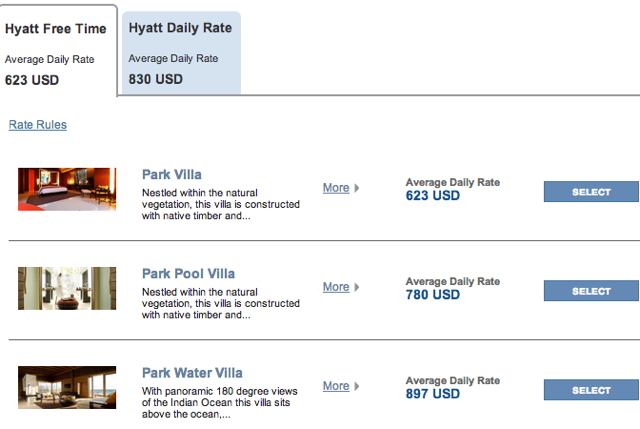
Task: Open the Hyatt Daily Rate tab
Action: point(181,53)
